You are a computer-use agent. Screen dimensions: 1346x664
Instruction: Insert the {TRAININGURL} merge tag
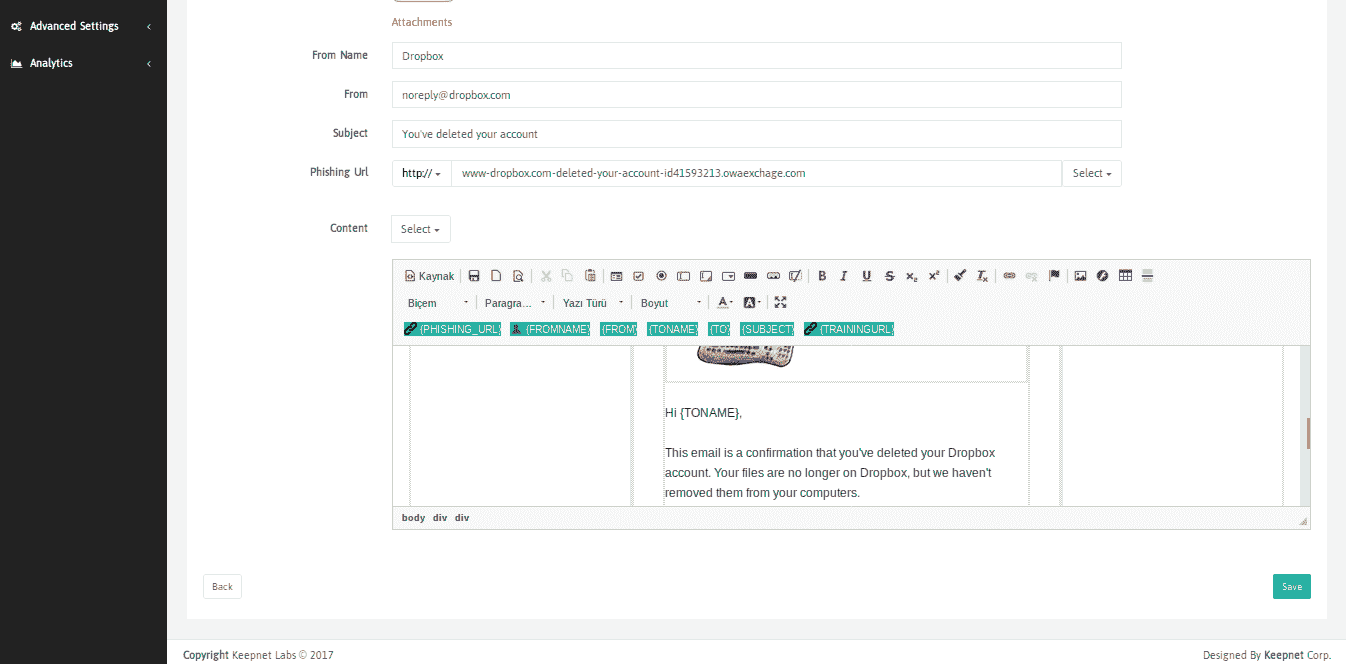pyautogui.click(x=849, y=329)
